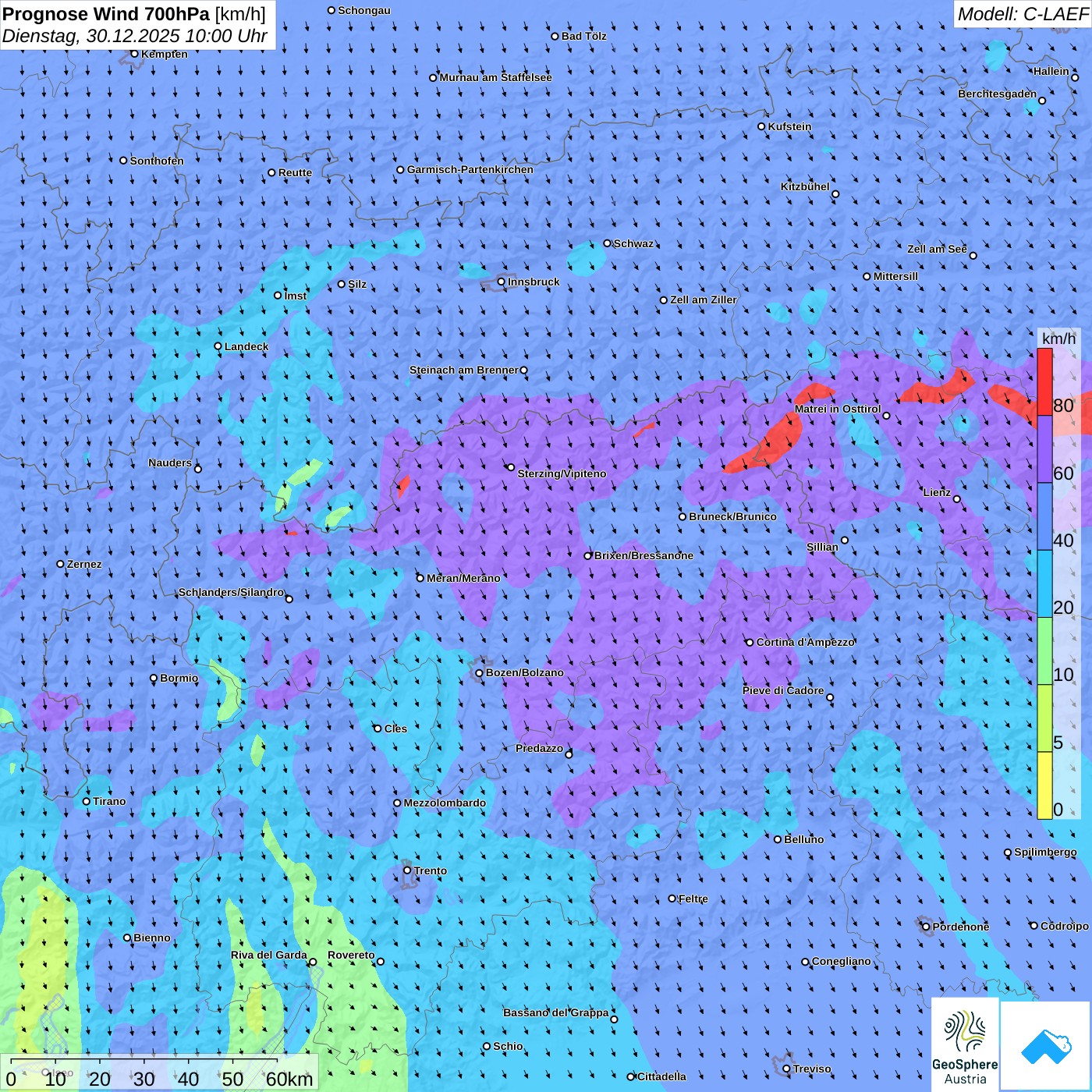The image size is (1092, 1092).
Task: Click the Trento city marker
Action: pyautogui.click(x=407, y=870)
